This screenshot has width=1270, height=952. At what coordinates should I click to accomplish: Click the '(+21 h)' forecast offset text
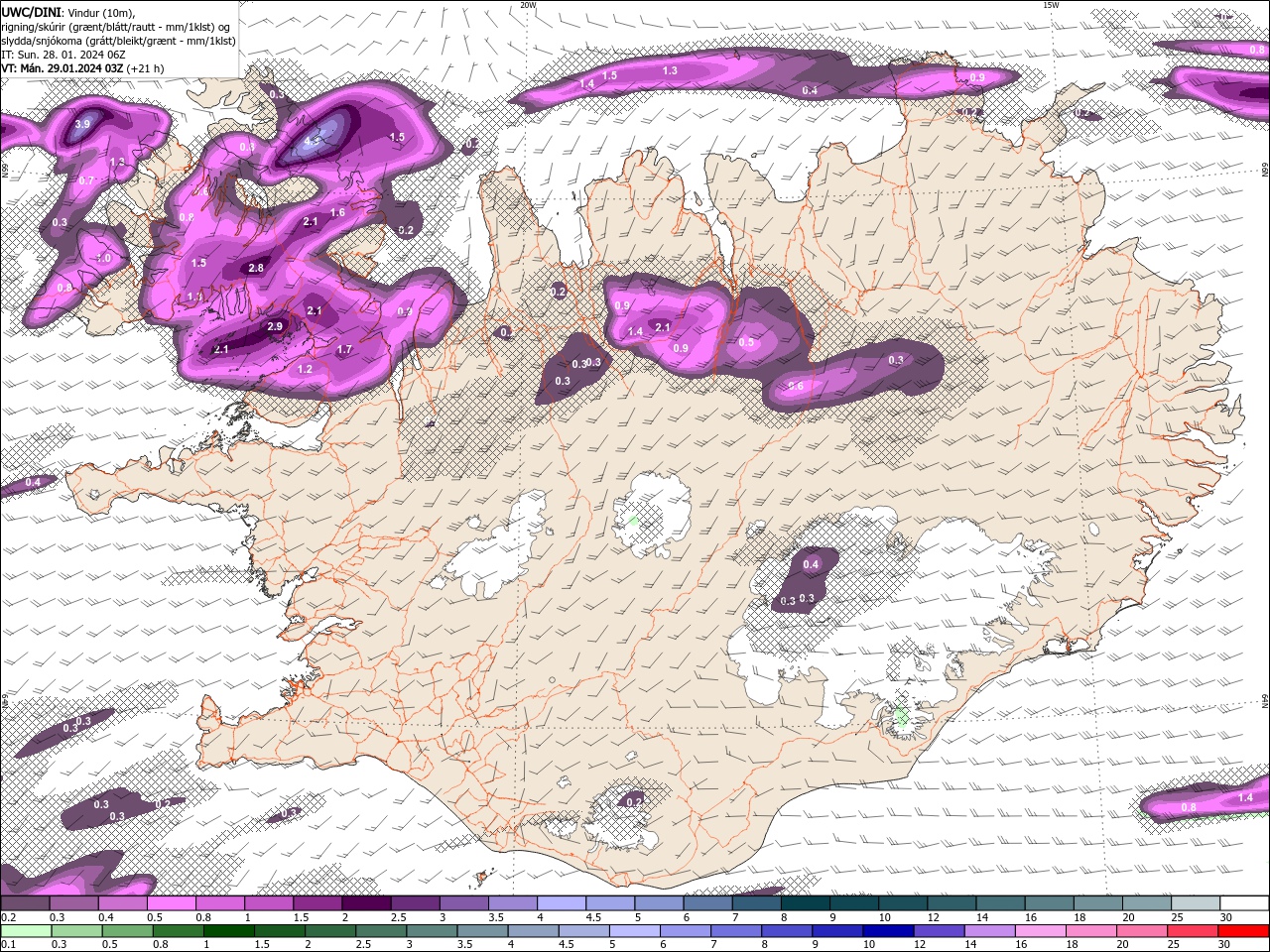[145, 68]
